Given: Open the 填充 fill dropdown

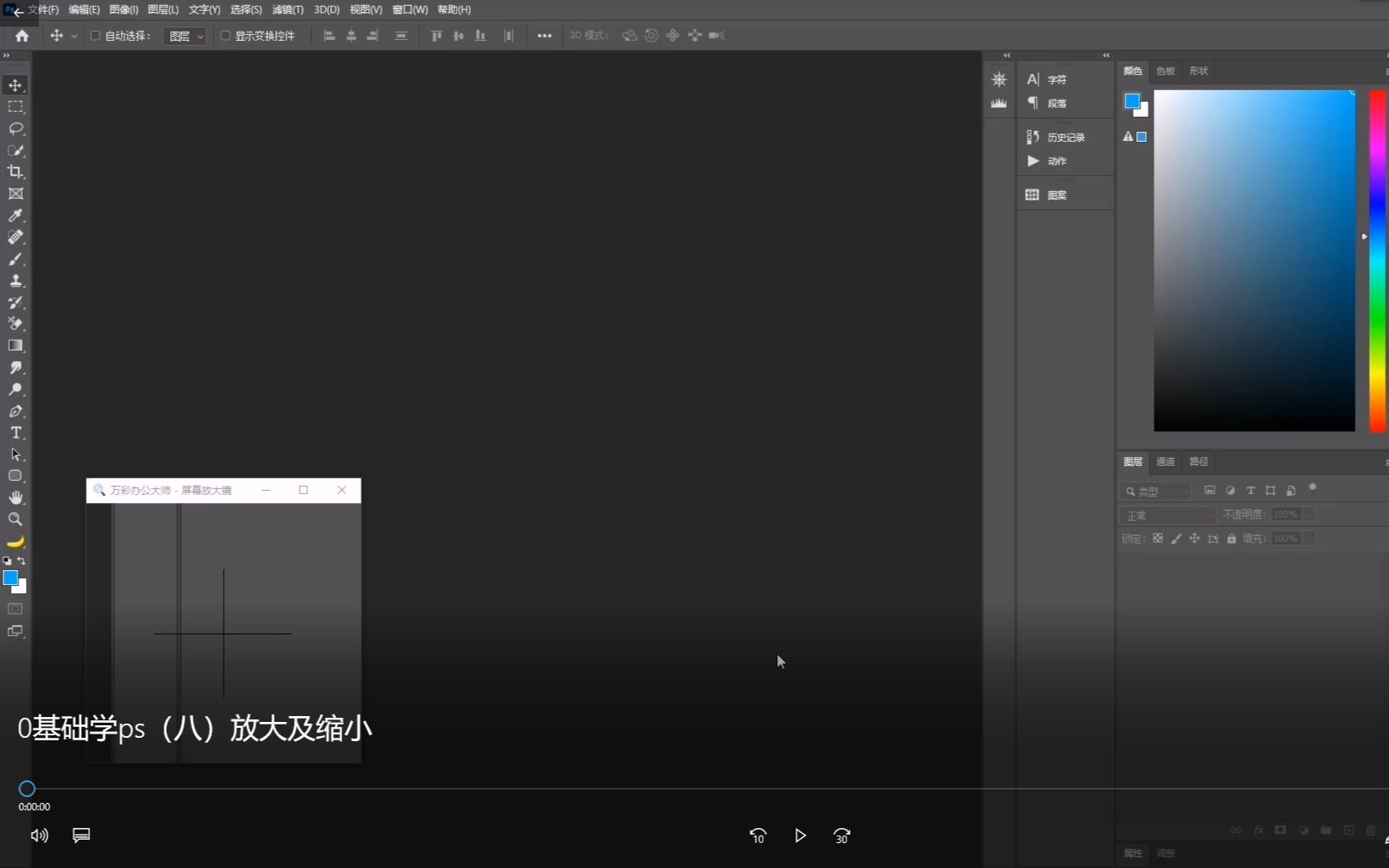Looking at the screenshot, I should [x=1310, y=538].
